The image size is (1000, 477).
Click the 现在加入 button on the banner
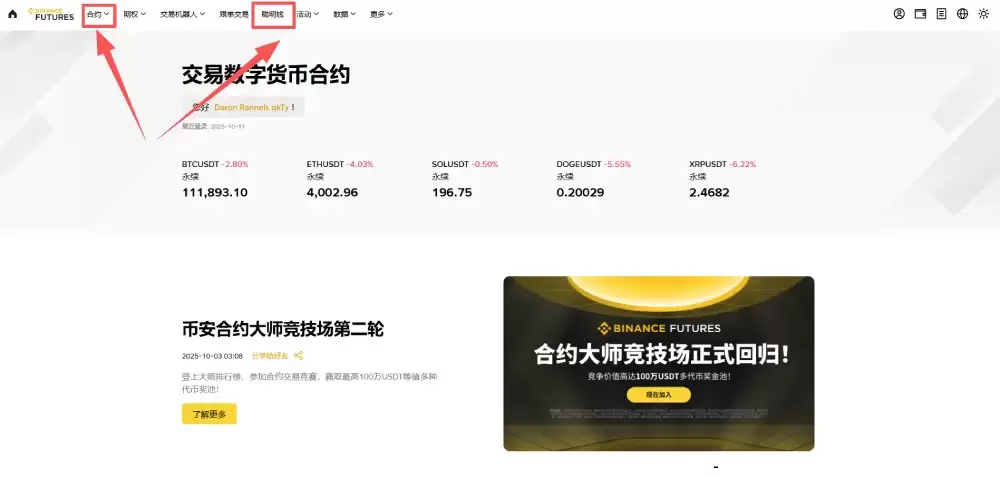pos(658,395)
